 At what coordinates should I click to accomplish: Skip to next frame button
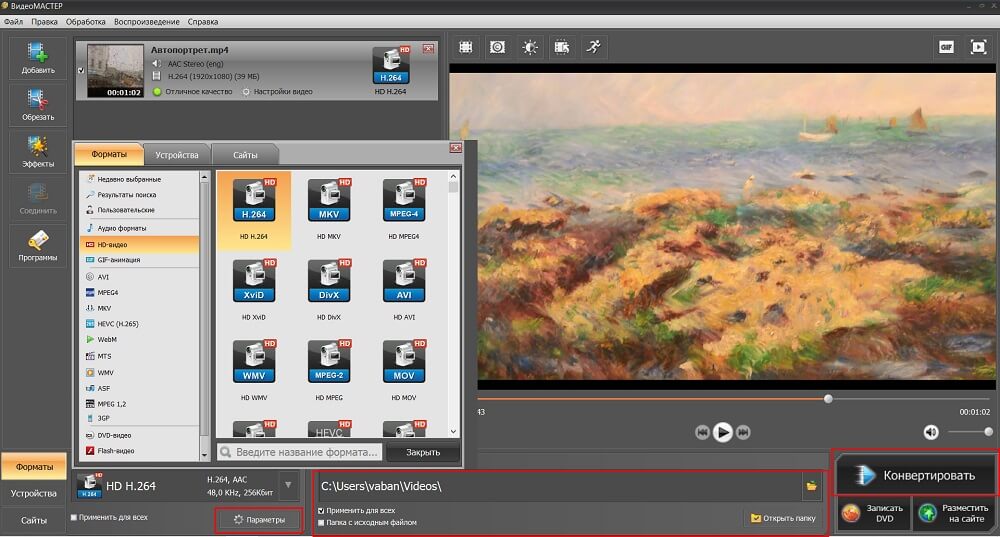pos(743,432)
